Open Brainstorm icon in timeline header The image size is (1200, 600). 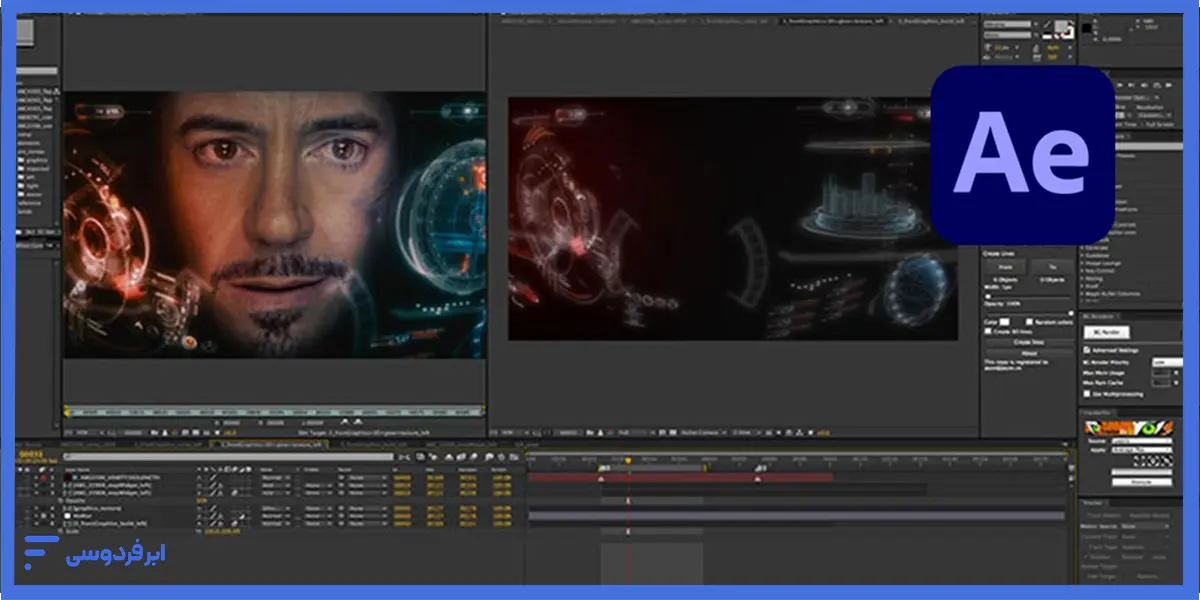[490, 456]
